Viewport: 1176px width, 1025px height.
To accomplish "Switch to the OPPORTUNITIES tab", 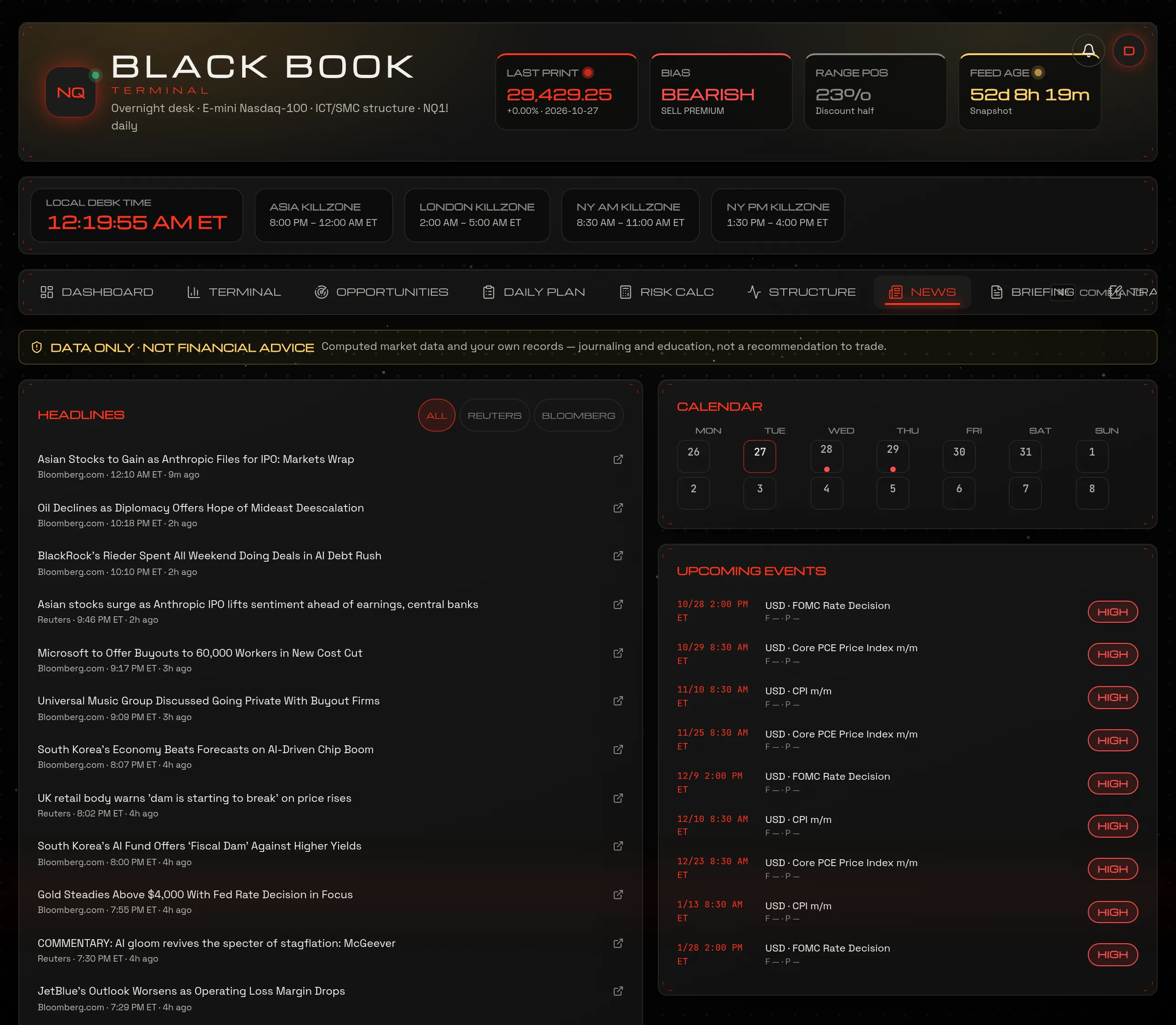I will coord(382,292).
